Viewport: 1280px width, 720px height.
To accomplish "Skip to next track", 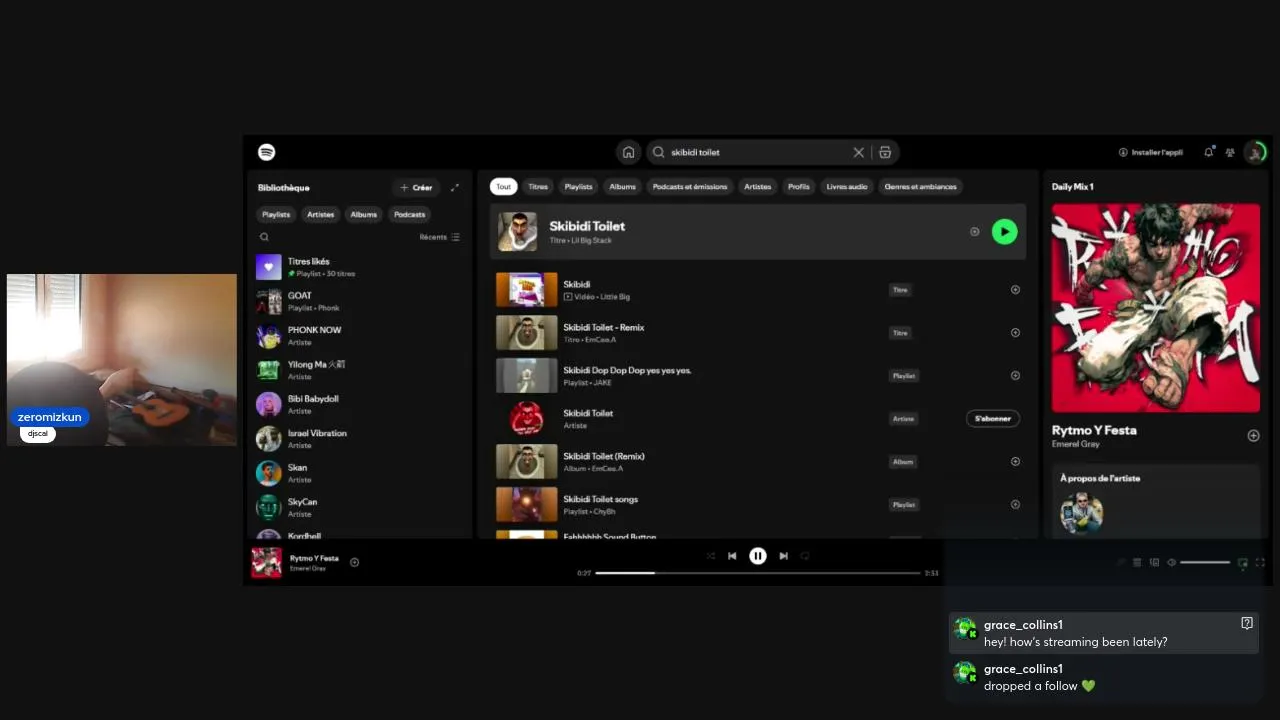I will point(784,556).
